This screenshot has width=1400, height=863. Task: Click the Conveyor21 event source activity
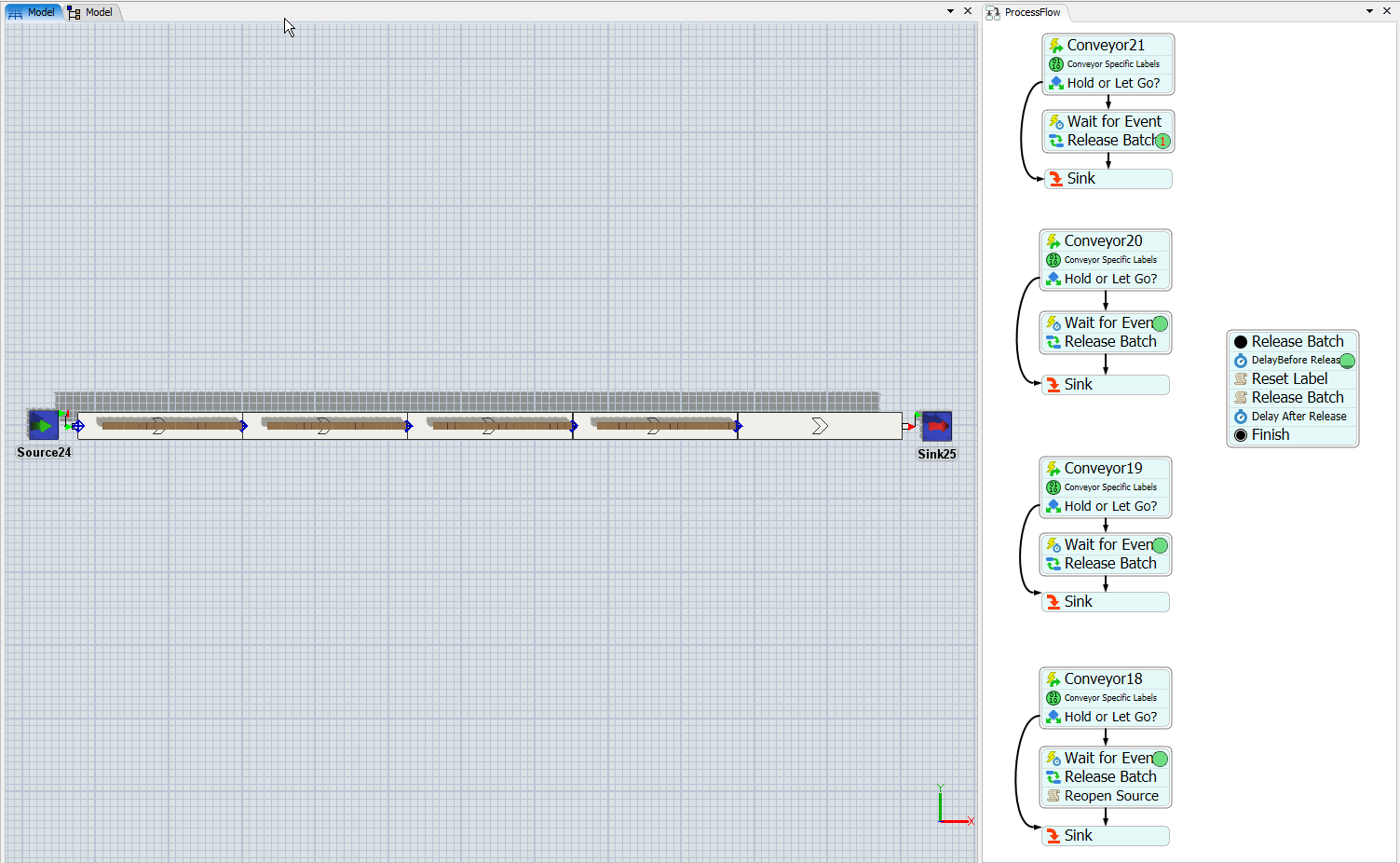(x=1106, y=45)
